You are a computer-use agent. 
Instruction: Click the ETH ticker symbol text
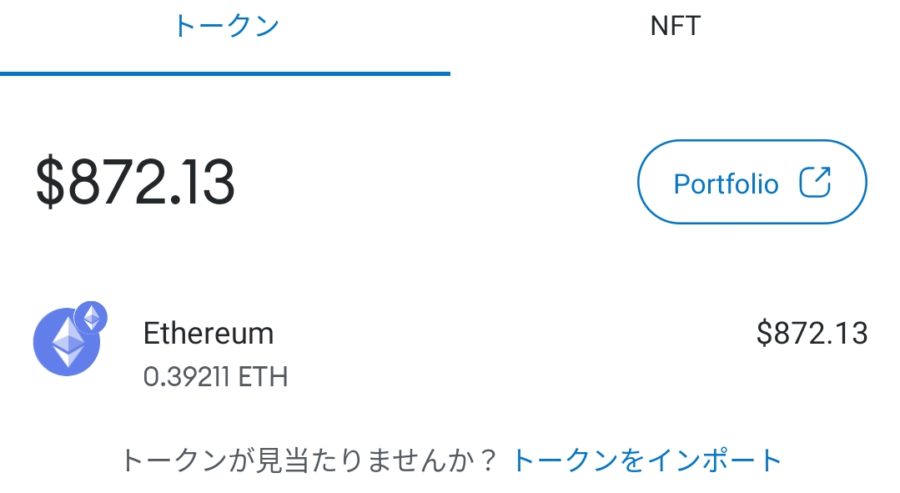click(x=264, y=377)
